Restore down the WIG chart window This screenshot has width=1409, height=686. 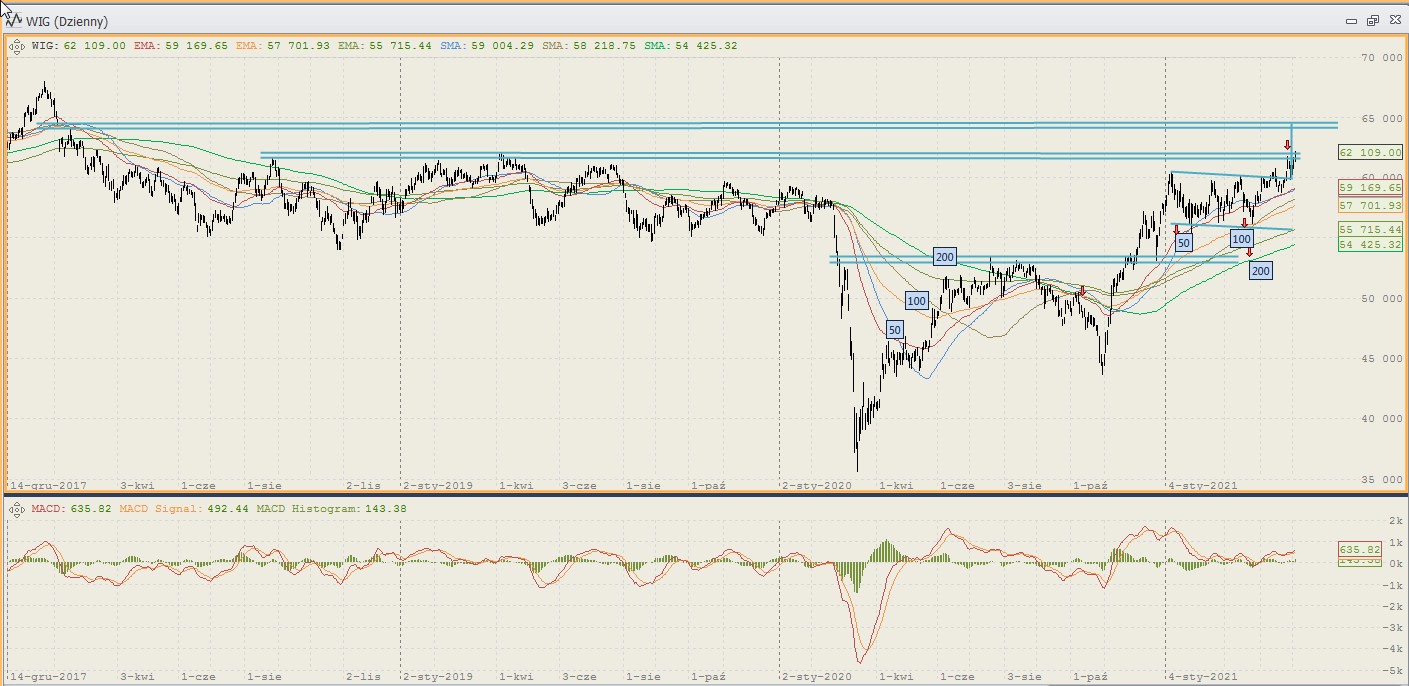[1372, 21]
